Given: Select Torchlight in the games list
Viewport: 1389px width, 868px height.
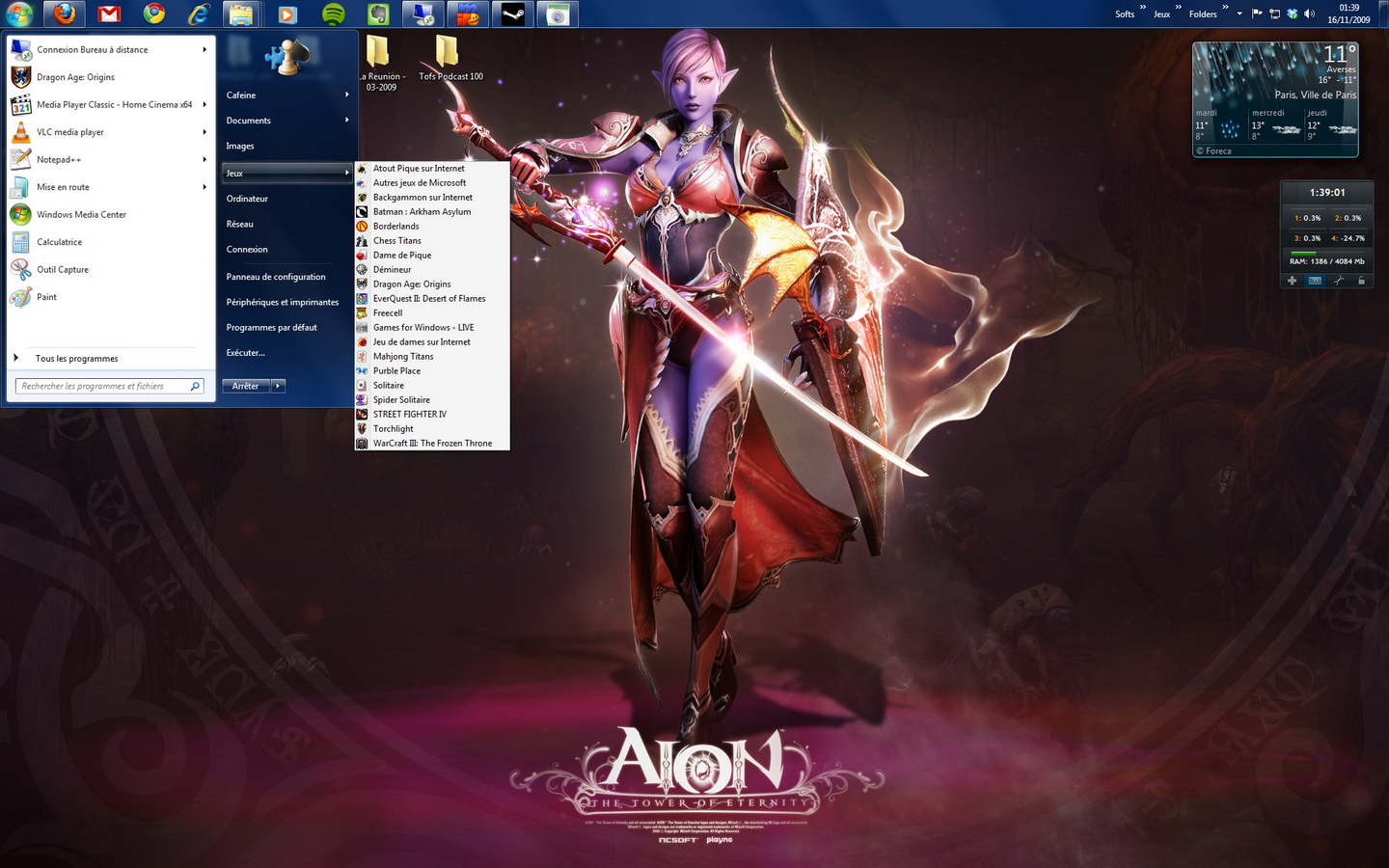Looking at the screenshot, I should [x=393, y=429].
